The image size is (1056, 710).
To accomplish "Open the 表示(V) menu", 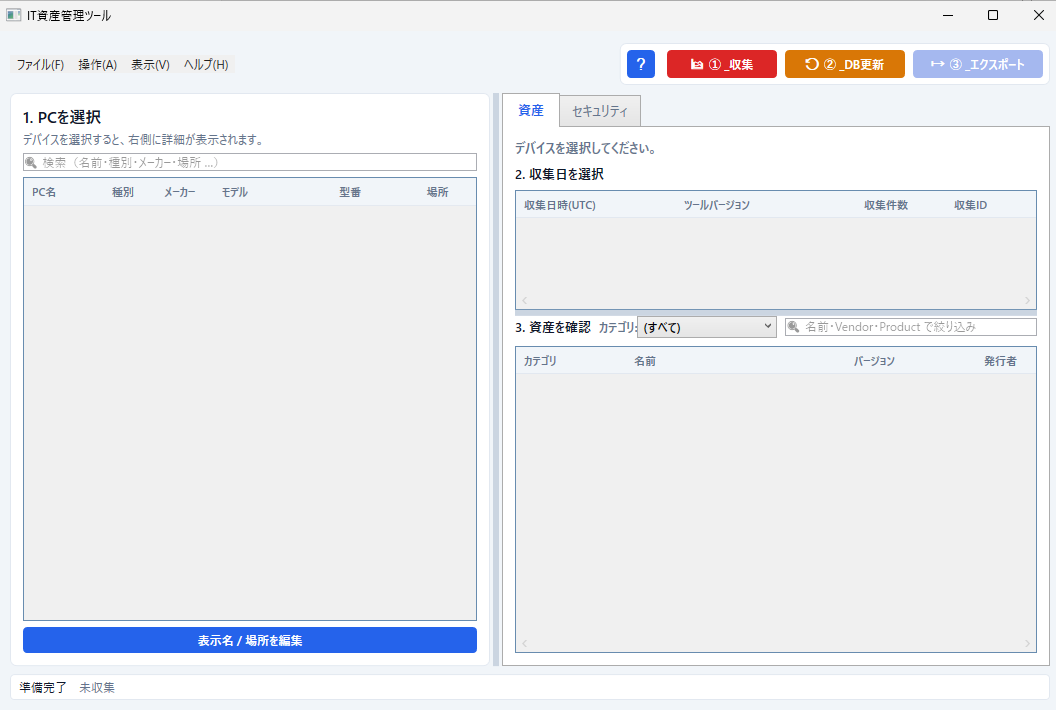I will 150,65.
